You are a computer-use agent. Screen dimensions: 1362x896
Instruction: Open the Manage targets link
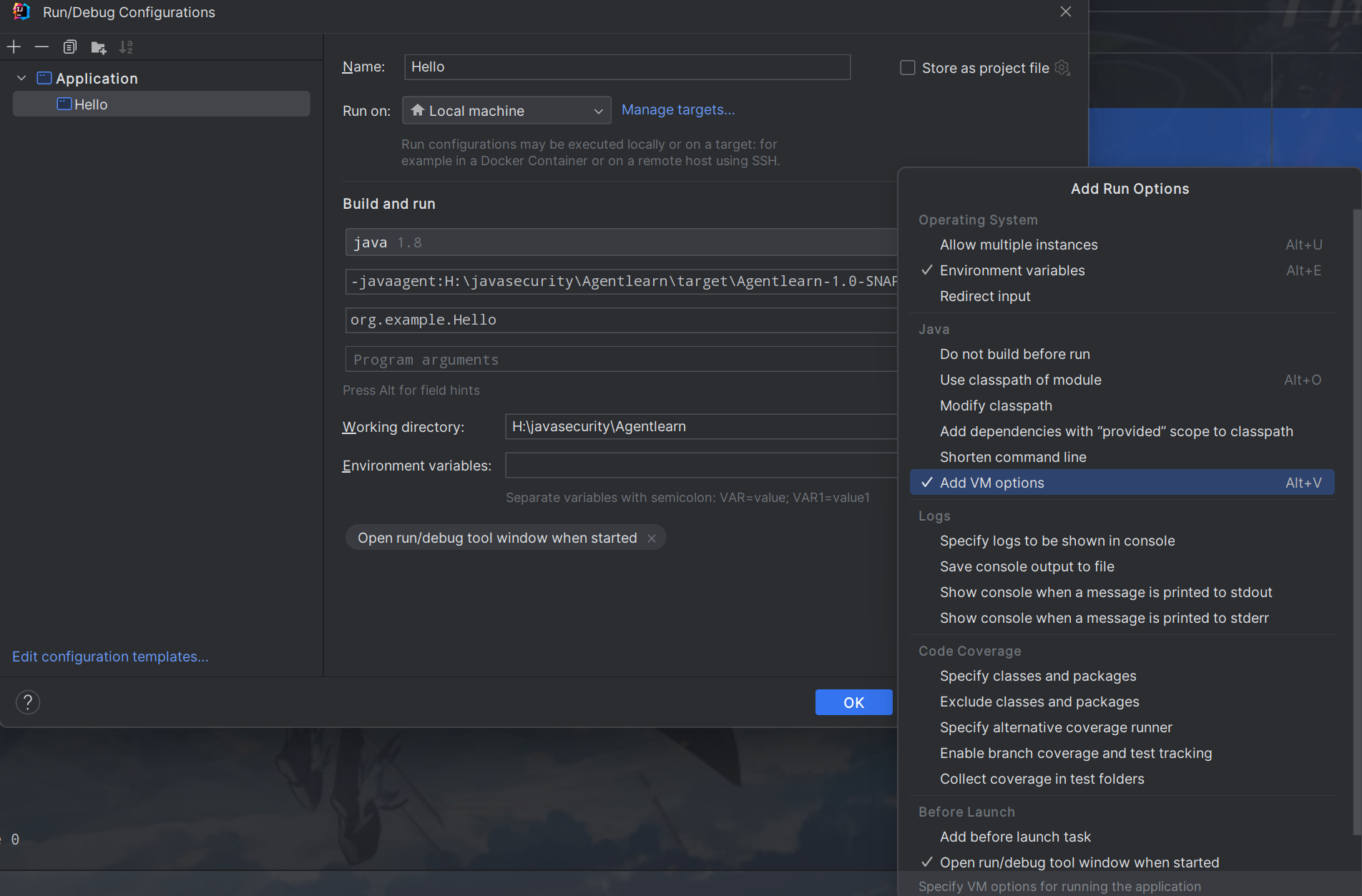678,109
